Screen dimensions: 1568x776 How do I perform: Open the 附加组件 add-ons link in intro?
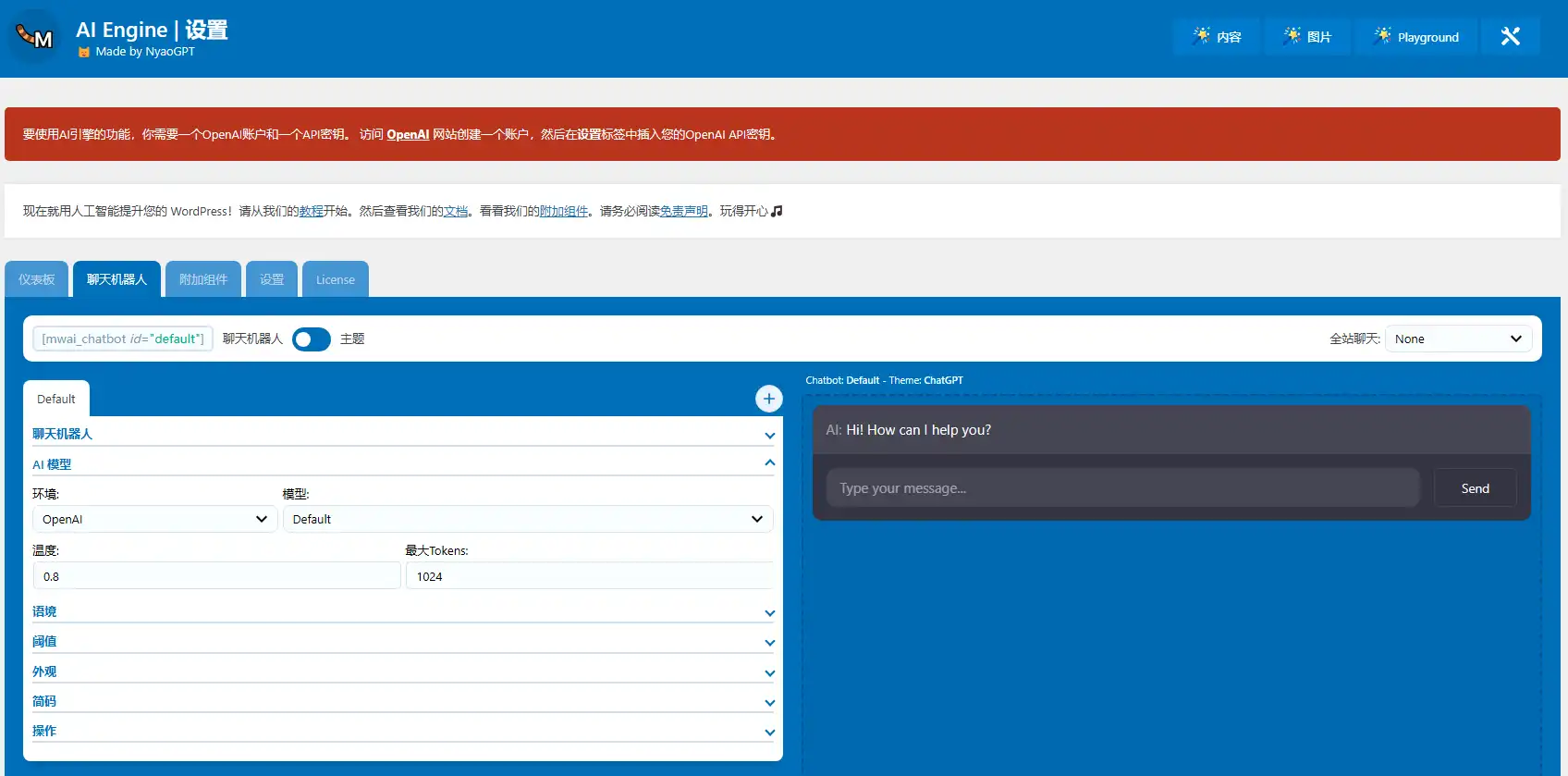click(564, 211)
